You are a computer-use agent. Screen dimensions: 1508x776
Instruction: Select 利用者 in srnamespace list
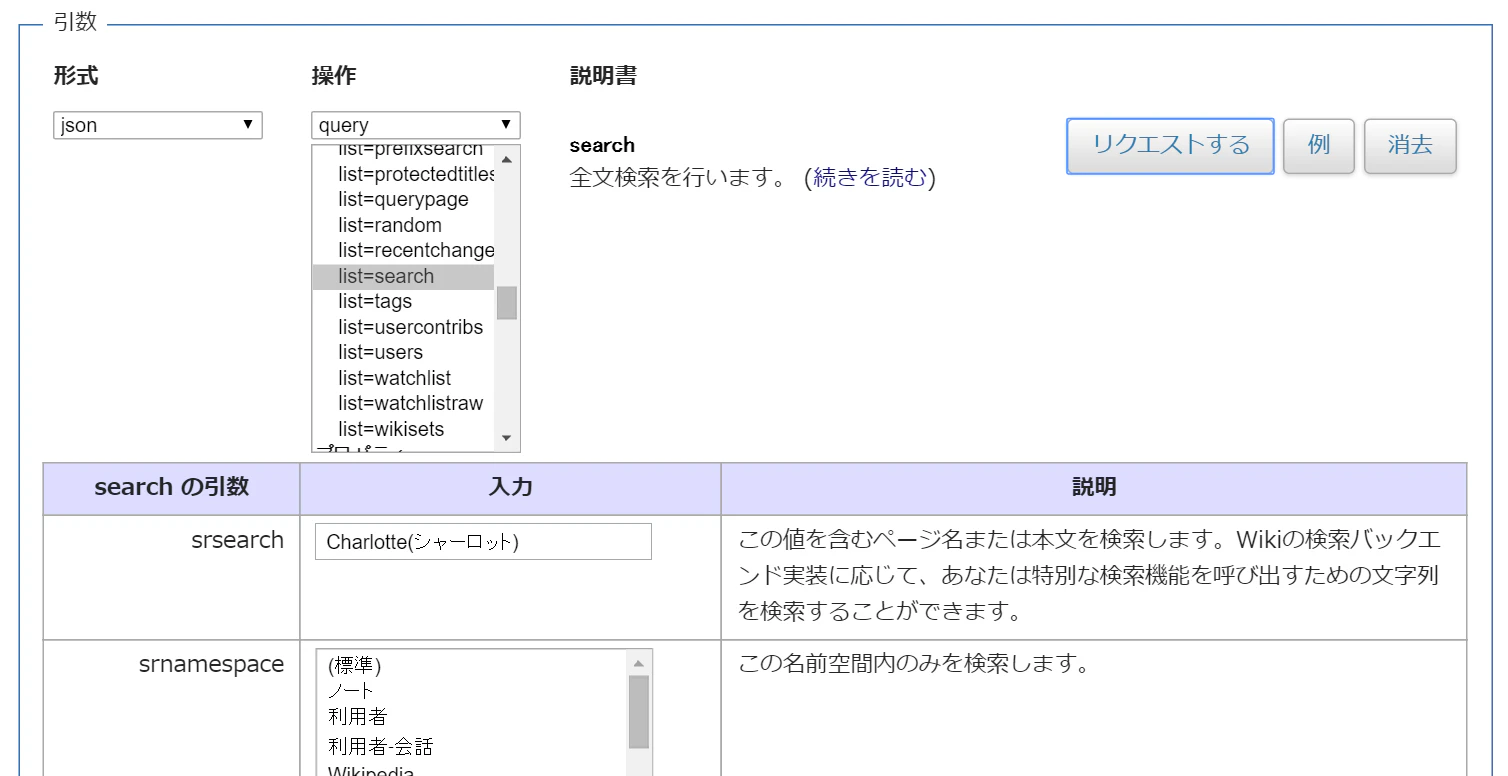[x=471, y=717]
